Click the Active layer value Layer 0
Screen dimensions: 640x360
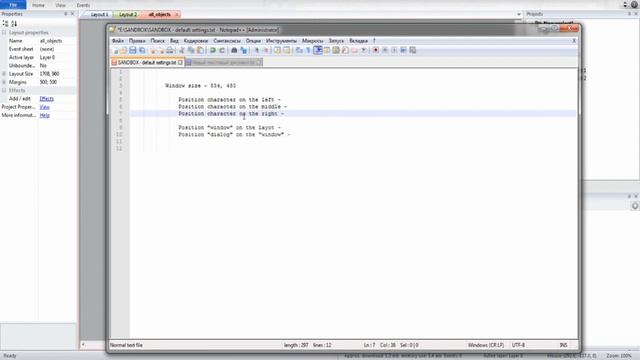pyautogui.click(x=57, y=58)
